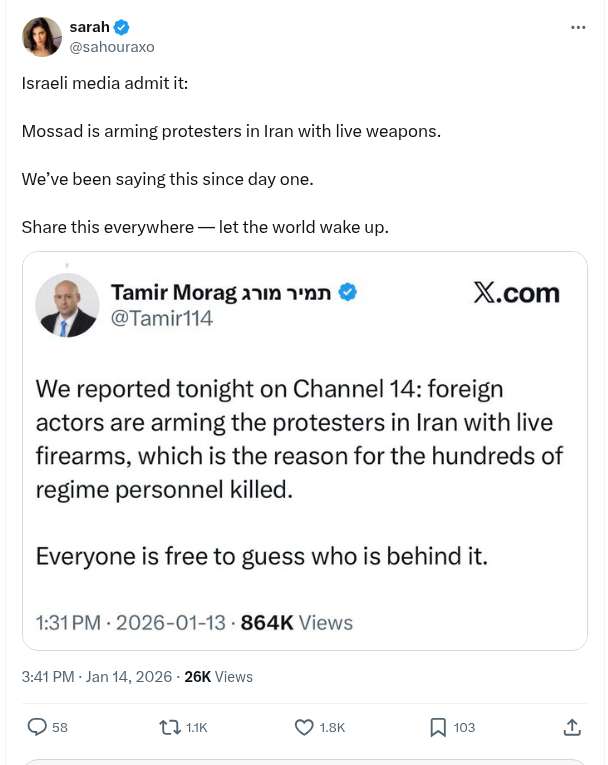The height and width of the screenshot is (765, 608).
Task: Open sarah's profile picture
Action: tap(42, 37)
